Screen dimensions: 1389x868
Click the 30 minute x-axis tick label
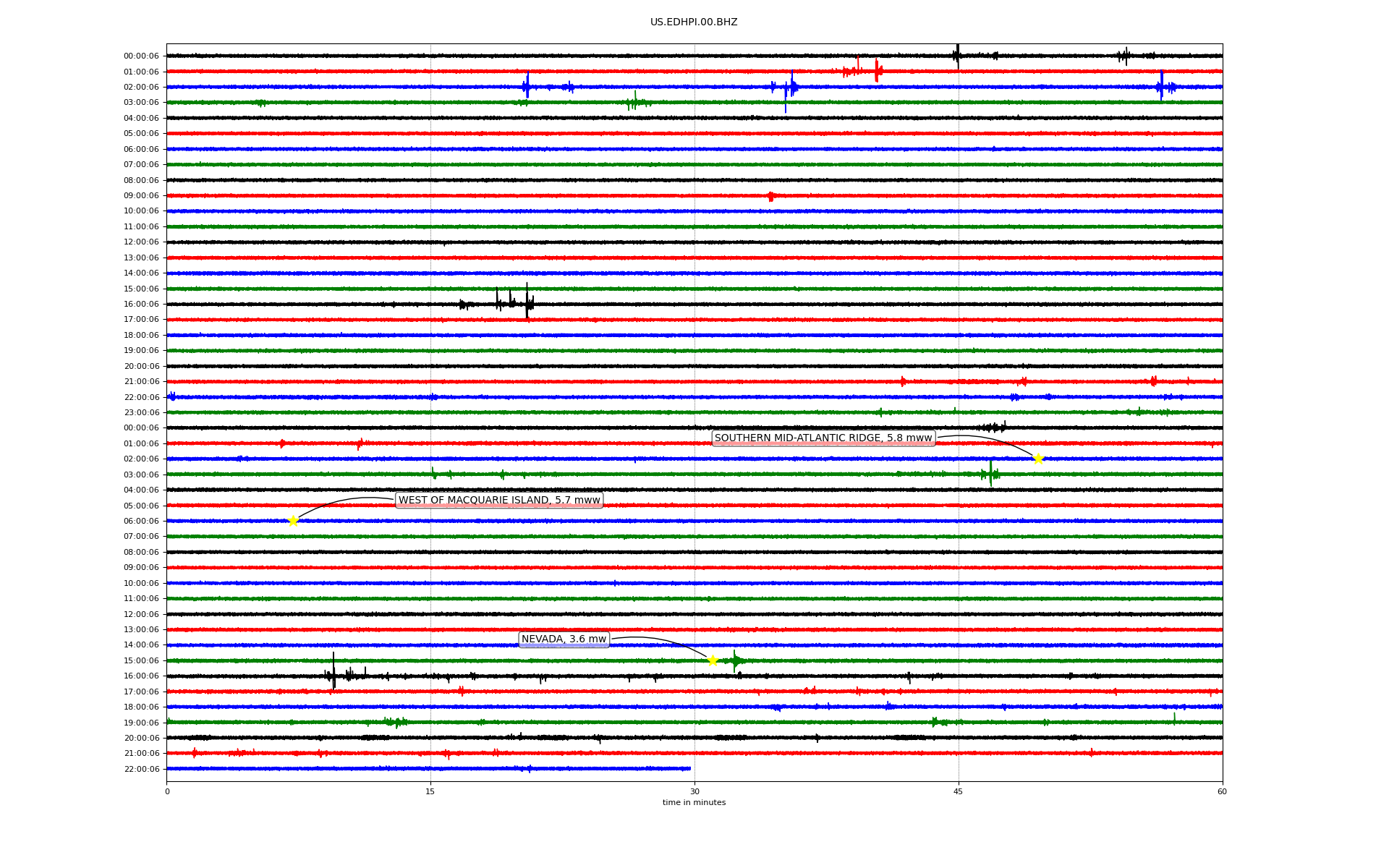click(694, 792)
